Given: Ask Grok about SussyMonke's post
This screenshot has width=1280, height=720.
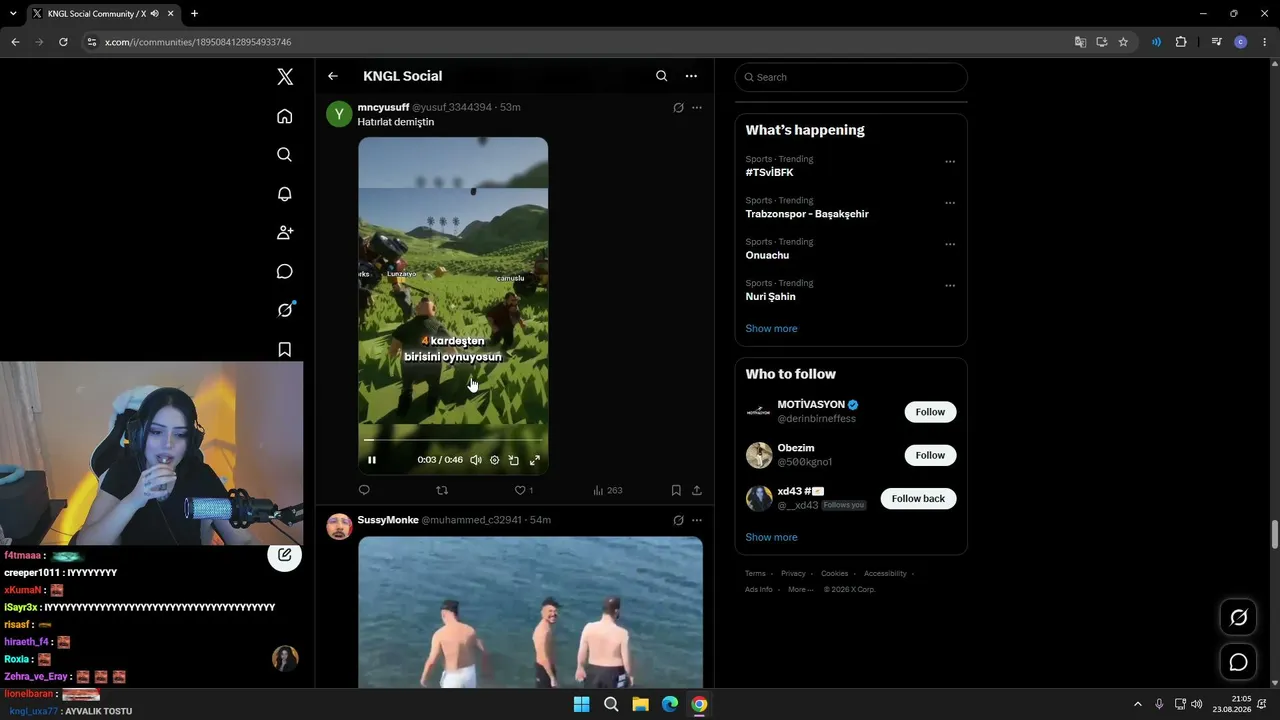Looking at the screenshot, I should point(678,520).
